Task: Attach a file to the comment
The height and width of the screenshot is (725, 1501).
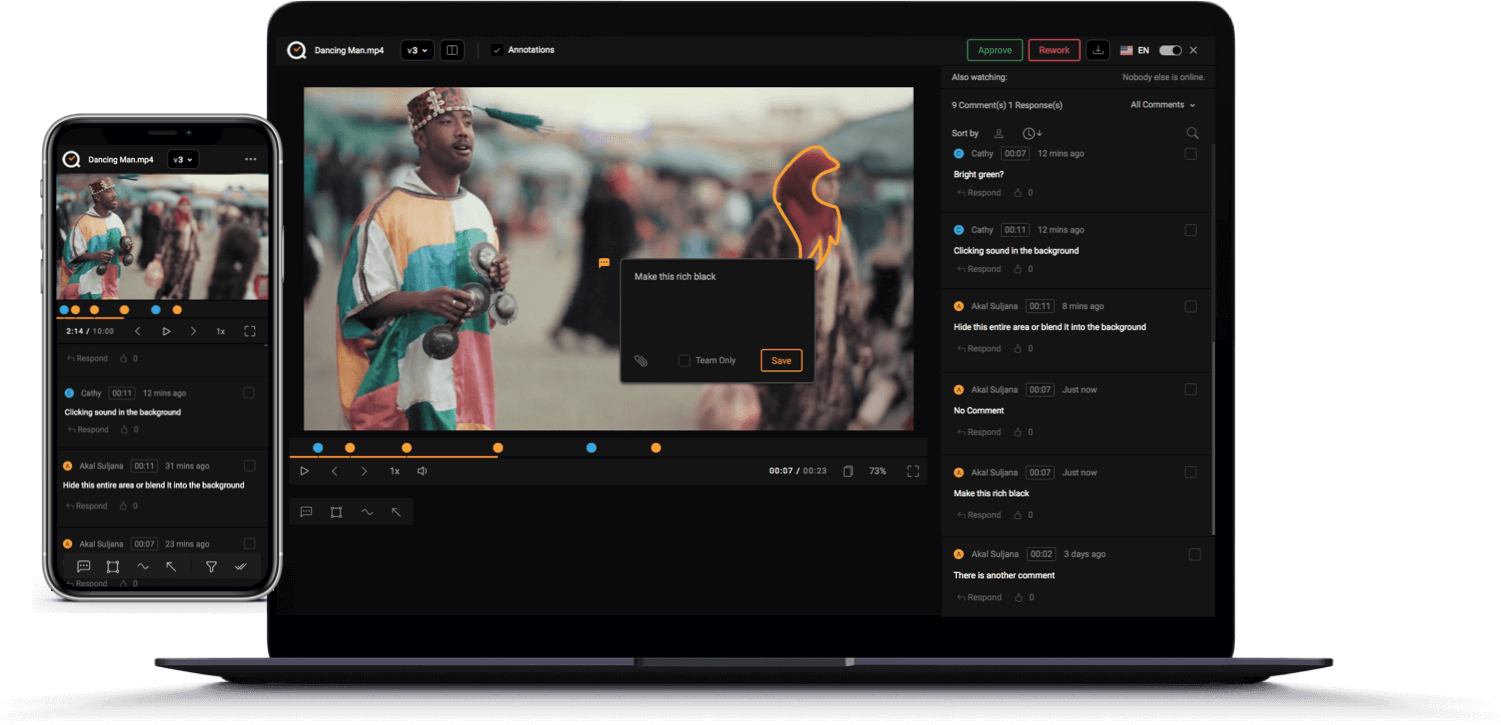Action: 643,360
